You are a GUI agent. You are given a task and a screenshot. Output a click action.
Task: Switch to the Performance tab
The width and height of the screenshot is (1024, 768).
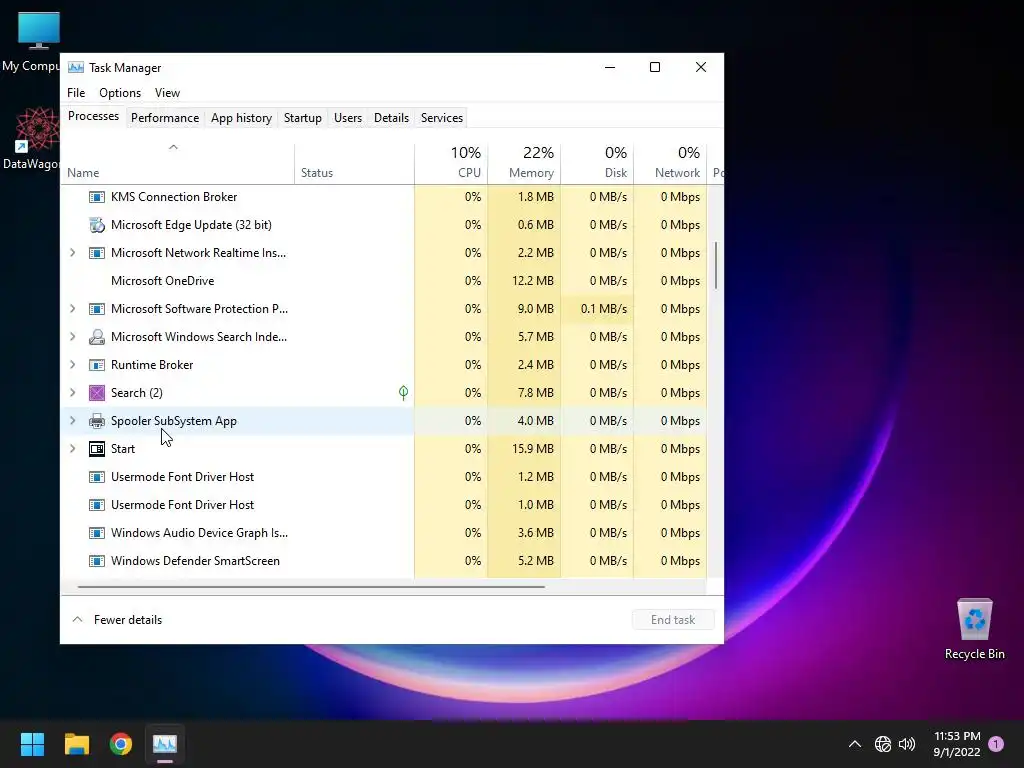pyautogui.click(x=165, y=118)
